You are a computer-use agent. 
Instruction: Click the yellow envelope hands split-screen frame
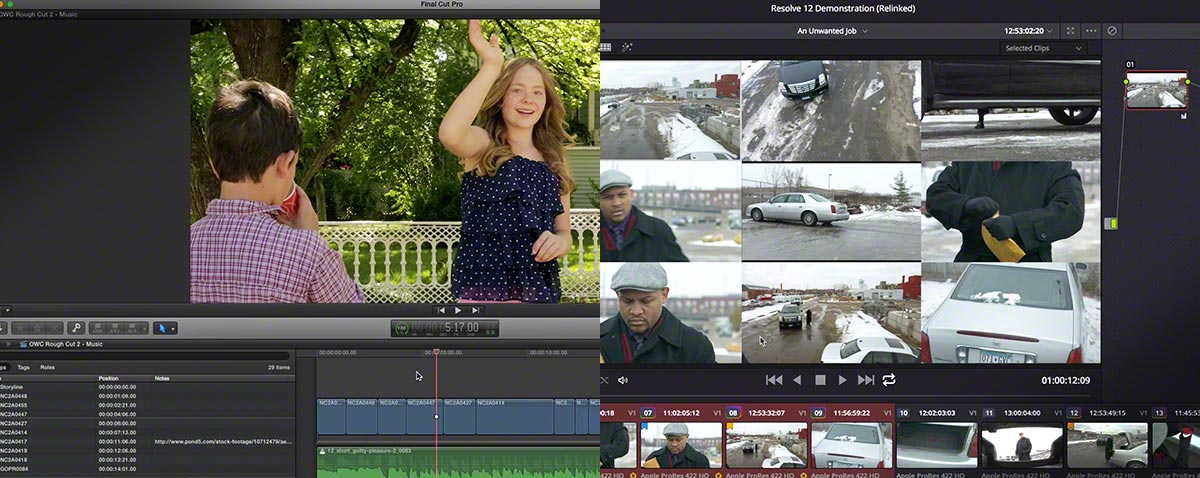1011,211
